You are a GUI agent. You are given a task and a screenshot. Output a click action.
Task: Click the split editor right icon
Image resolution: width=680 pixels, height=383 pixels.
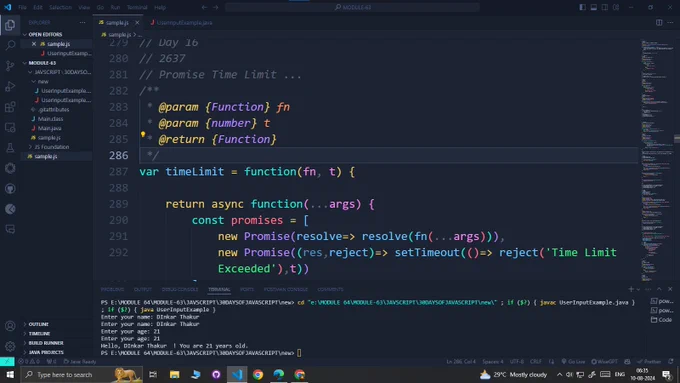[x=659, y=23]
